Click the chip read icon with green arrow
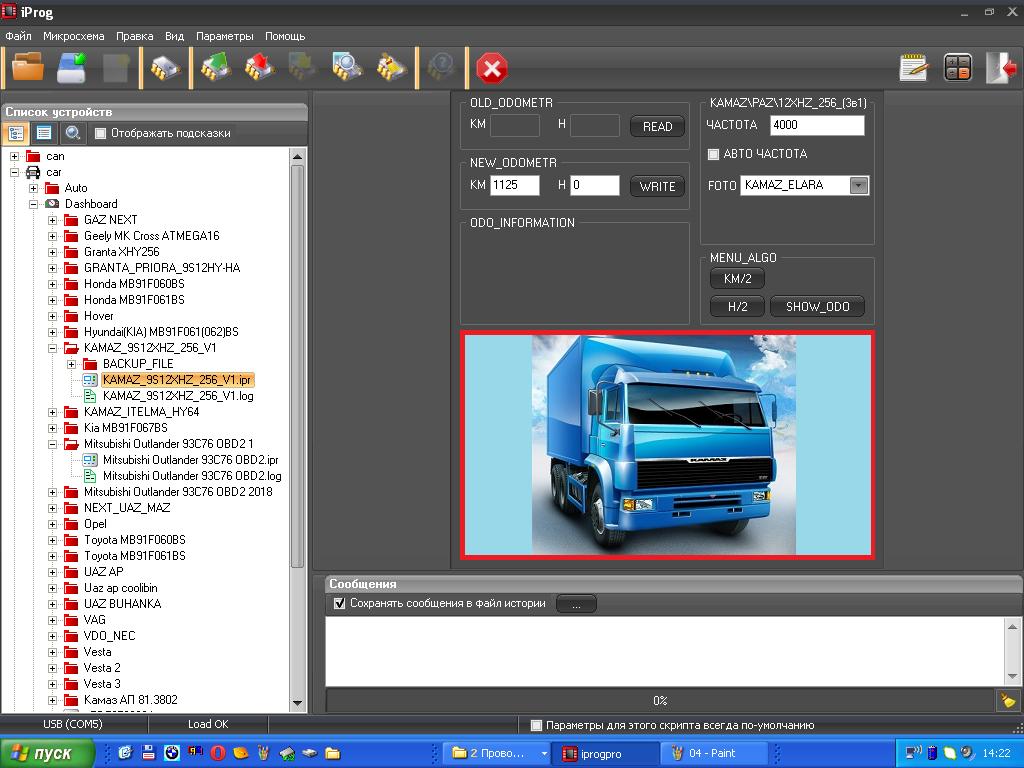Image resolution: width=1024 pixels, height=768 pixels. [x=215, y=67]
